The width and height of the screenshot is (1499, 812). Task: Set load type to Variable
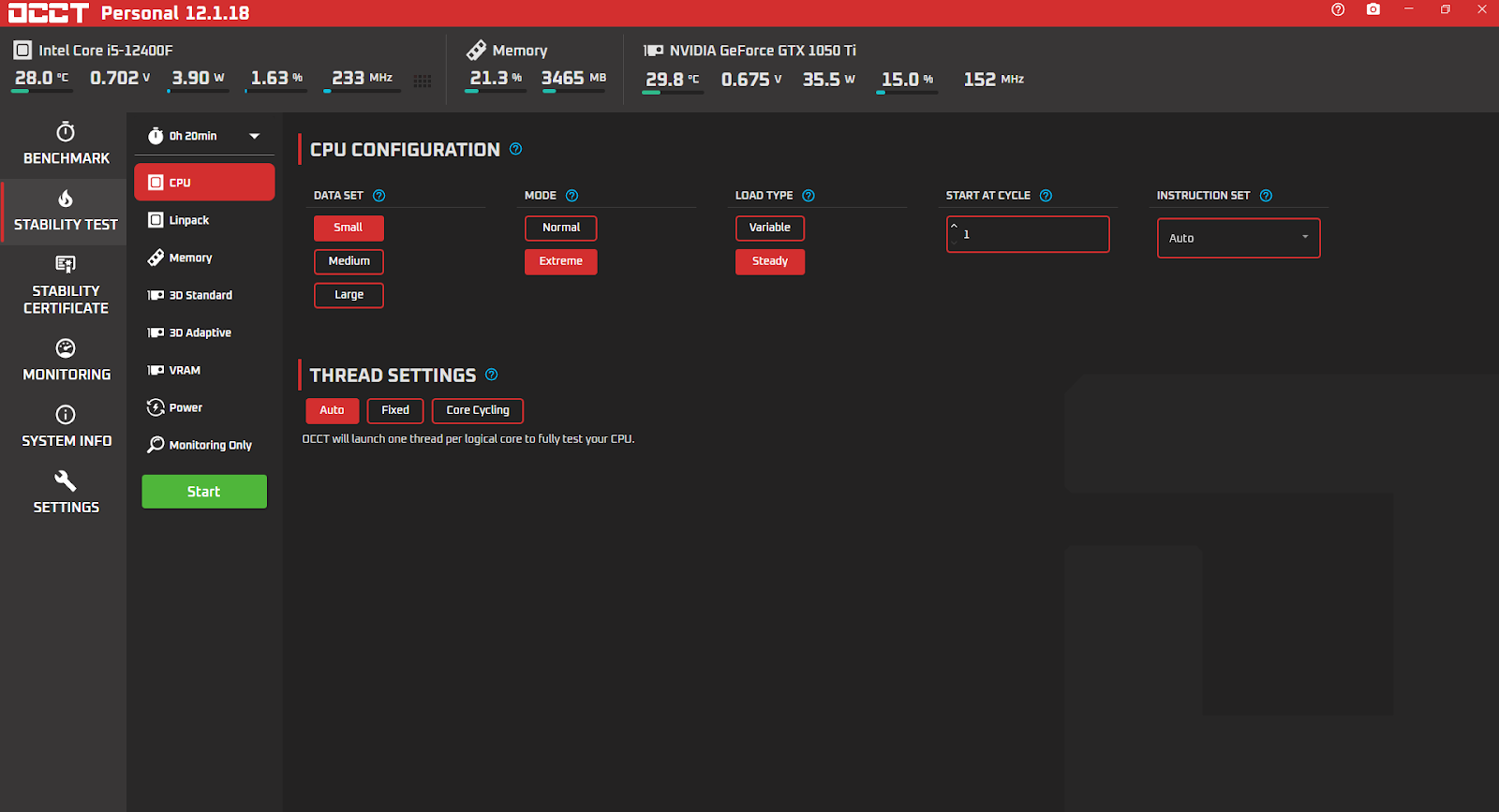click(770, 228)
